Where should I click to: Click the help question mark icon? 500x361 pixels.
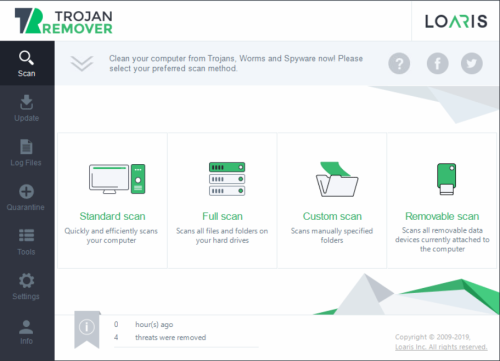(399, 63)
